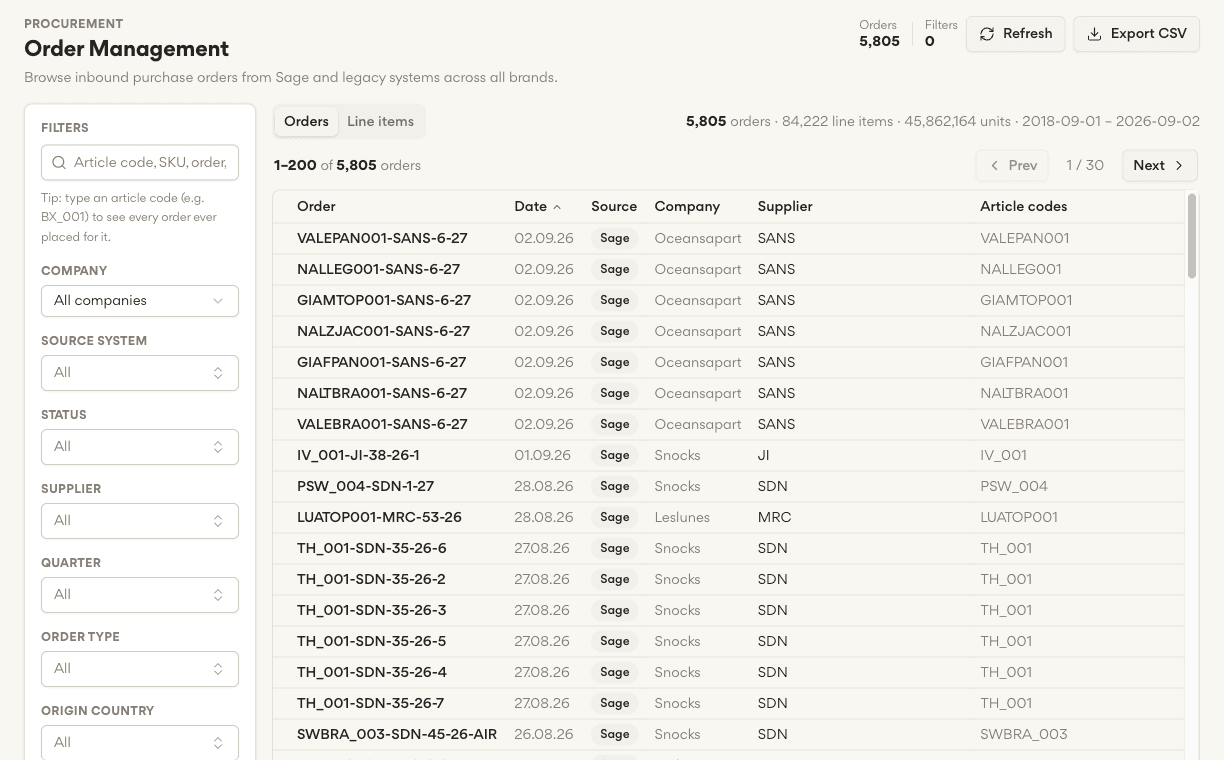The height and width of the screenshot is (760, 1224).
Task: Open the Order Type filter dropdown
Action: (140, 669)
